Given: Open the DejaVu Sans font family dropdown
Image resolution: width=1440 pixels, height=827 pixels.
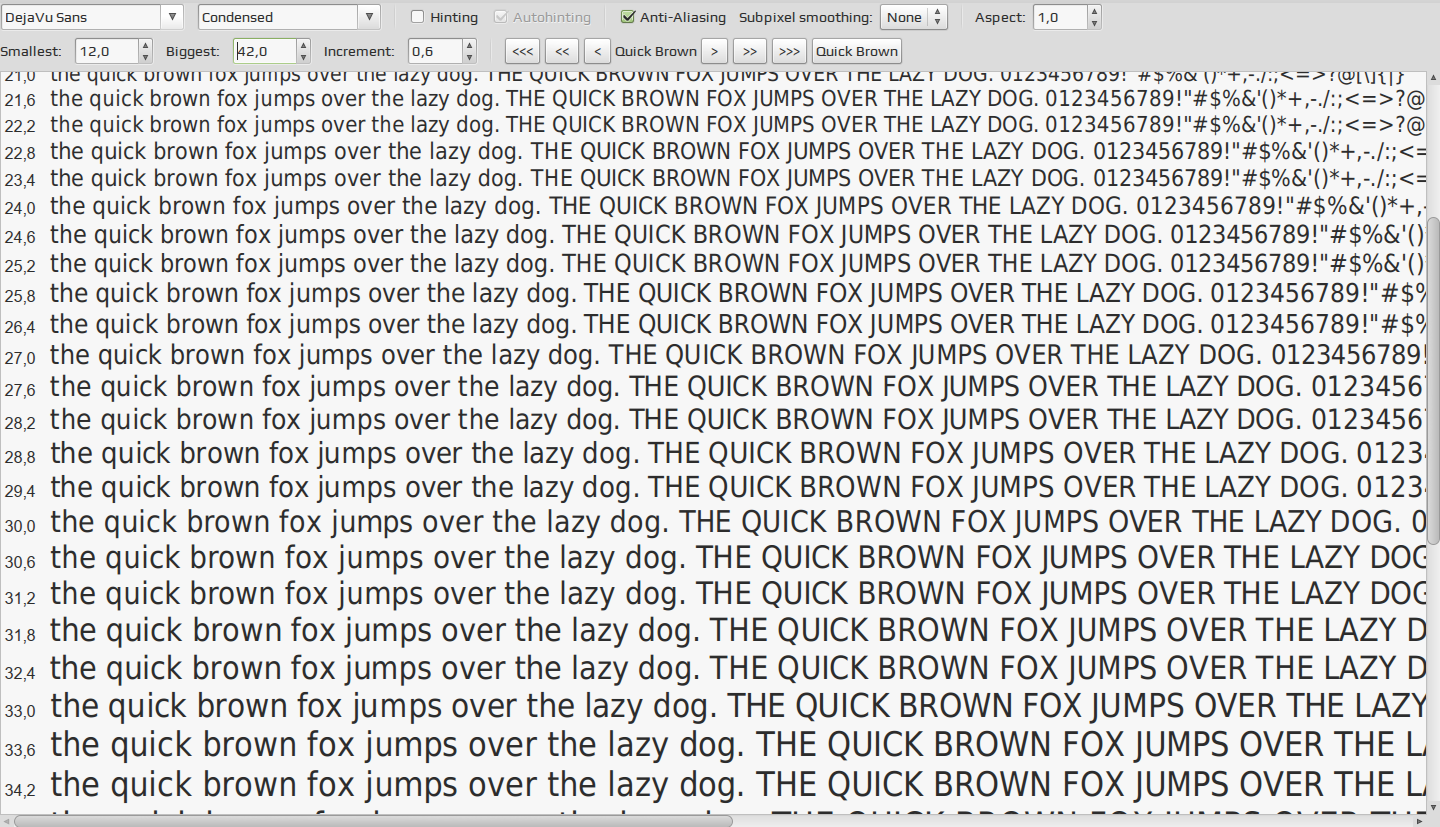Looking at the screenshot, I should 91,17.
